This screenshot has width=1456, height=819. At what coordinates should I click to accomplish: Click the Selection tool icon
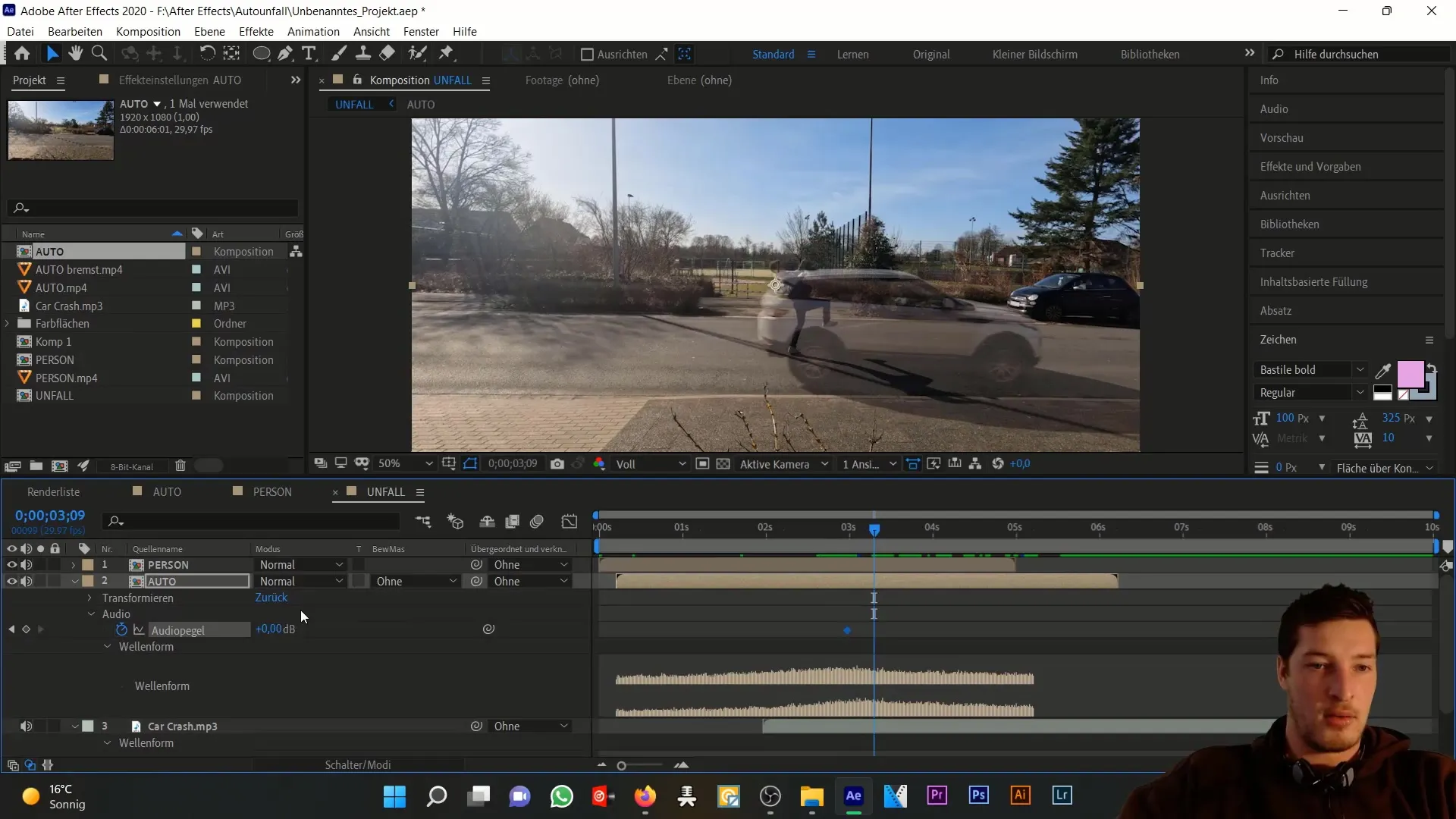click(51, 54)
